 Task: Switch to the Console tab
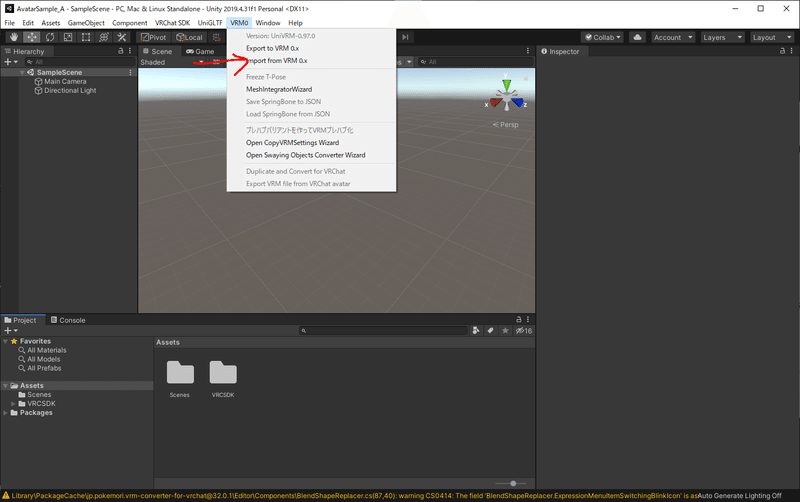pyautogui.click(x=68, y=320)
